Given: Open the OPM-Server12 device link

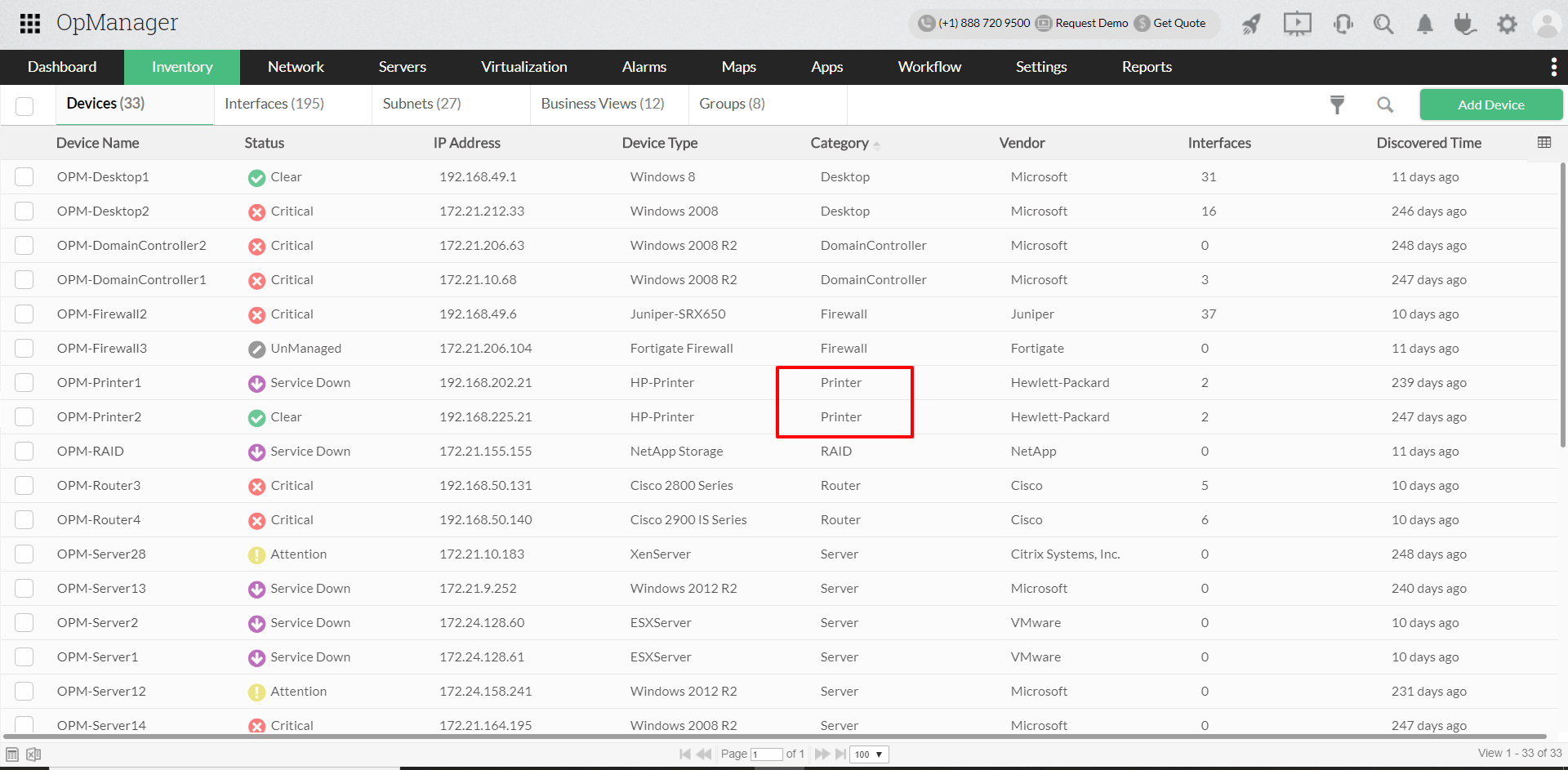Looking at the screenshot, I should point(101,692).
